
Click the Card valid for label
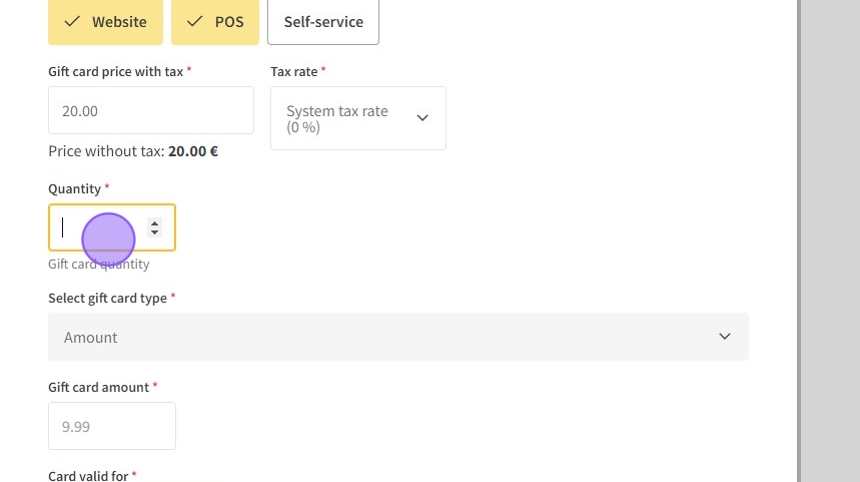pyautogui.click(x=88, y=476)
